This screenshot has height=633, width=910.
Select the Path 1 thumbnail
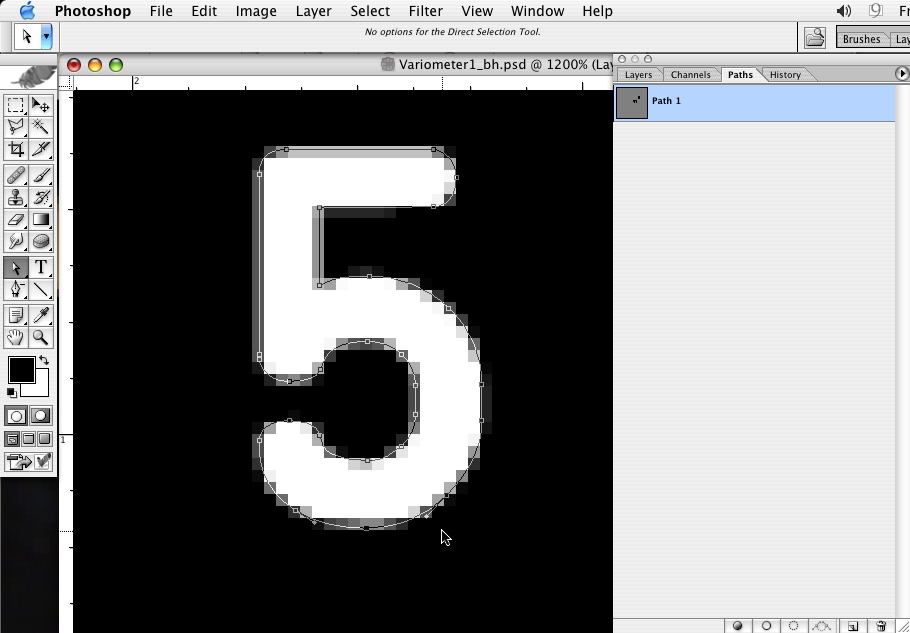632,102
